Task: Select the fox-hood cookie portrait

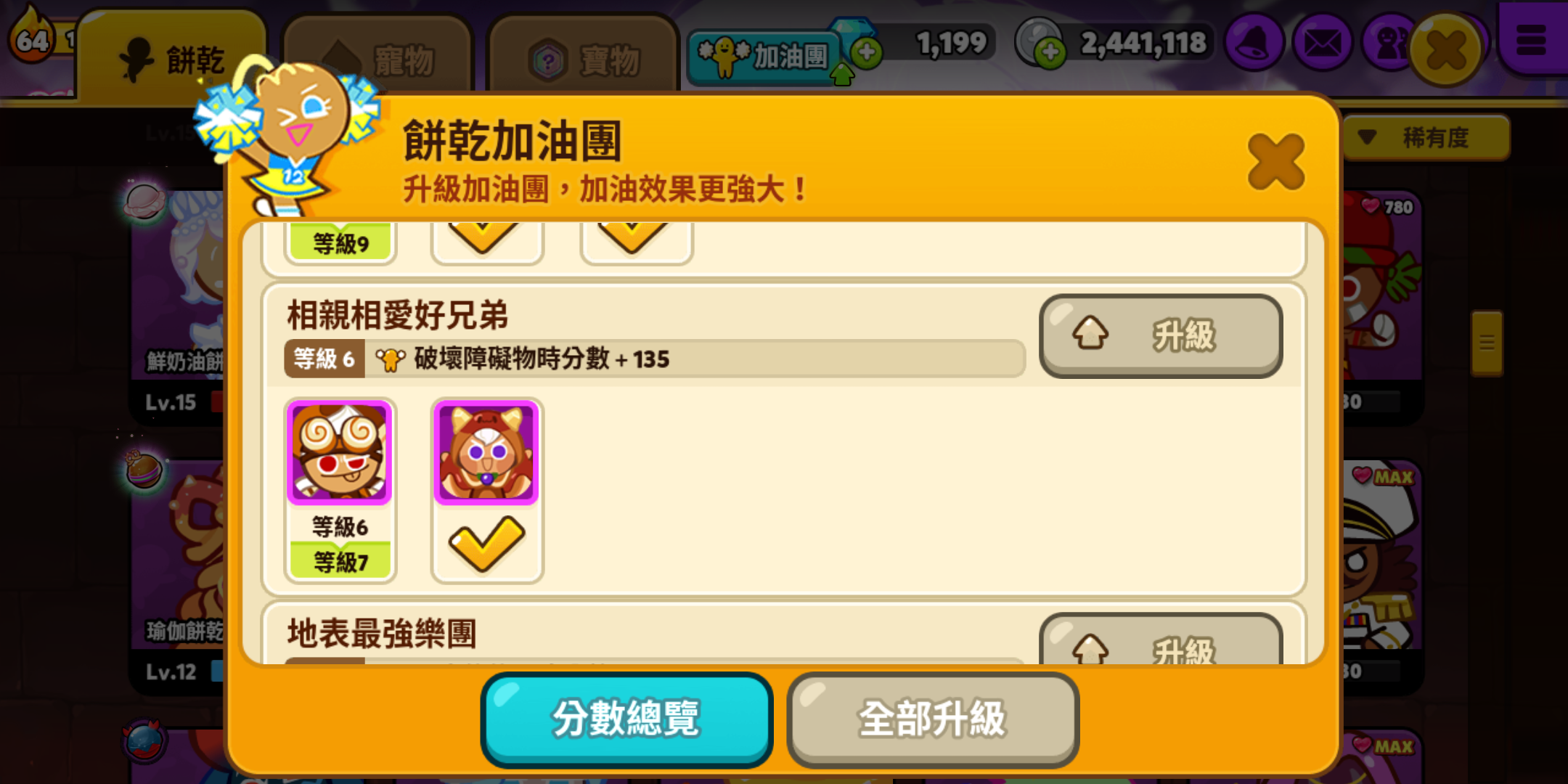Action: coord(486,452)
